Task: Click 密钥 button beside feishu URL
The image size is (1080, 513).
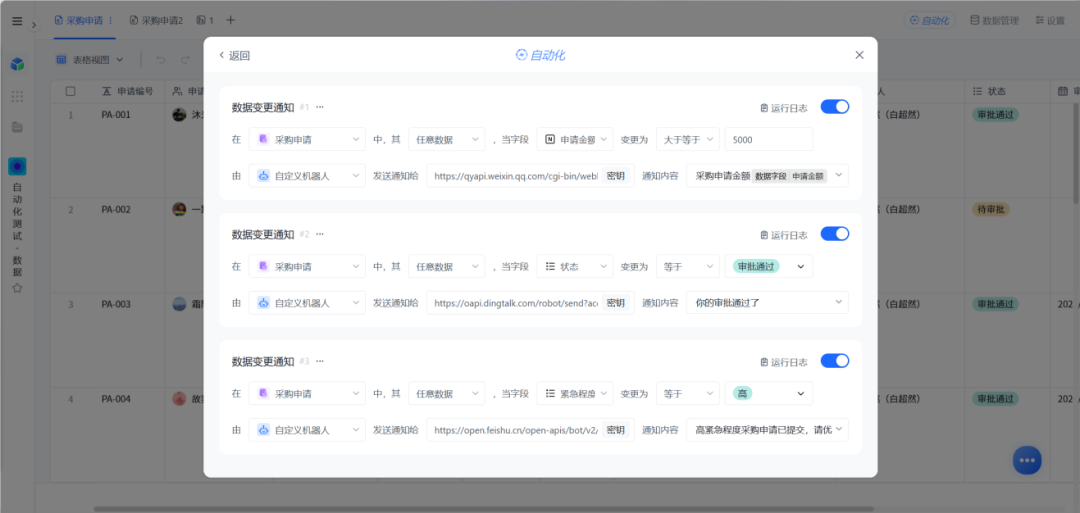Action: coord(616,430)
